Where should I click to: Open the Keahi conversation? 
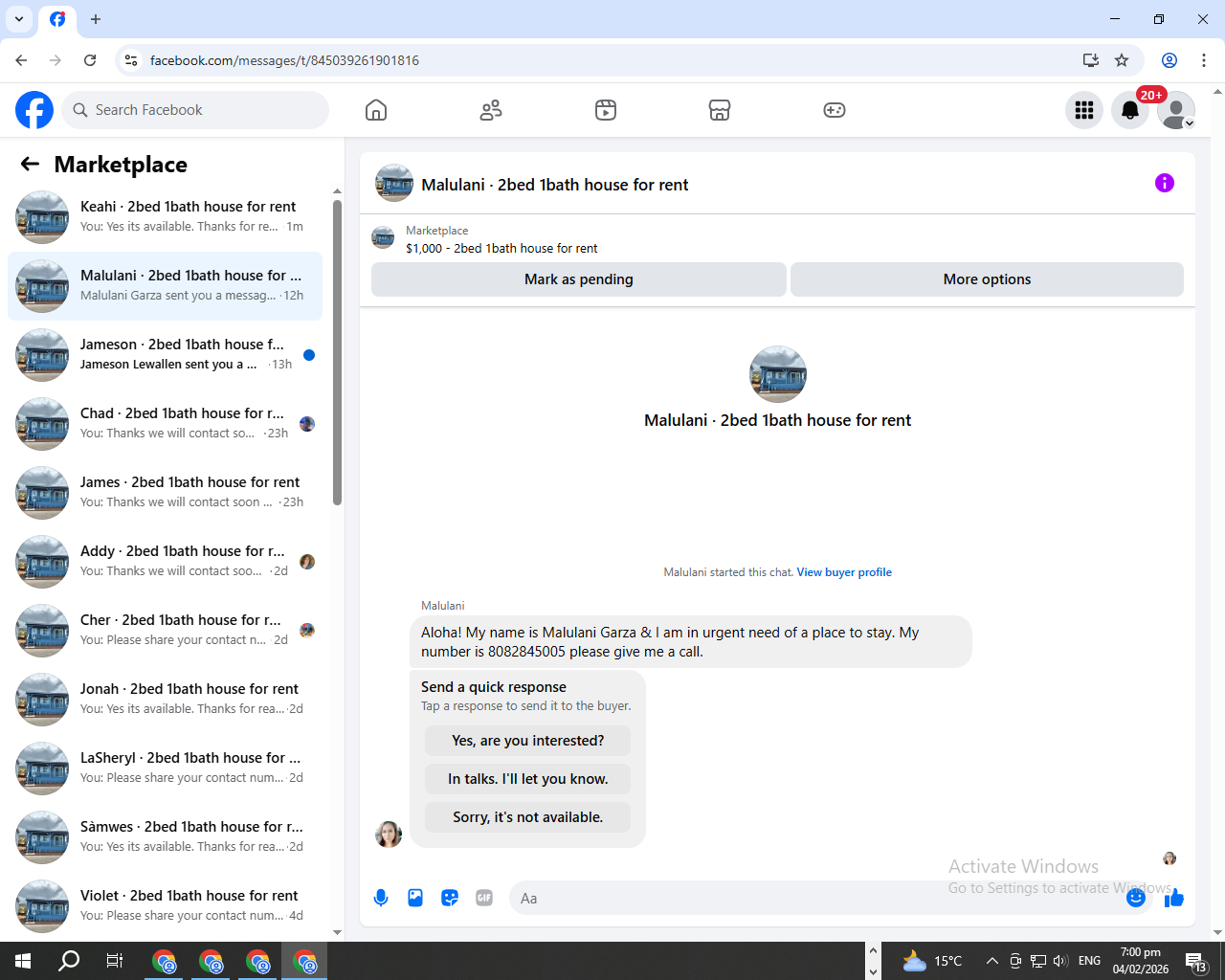tap(165, 217)
